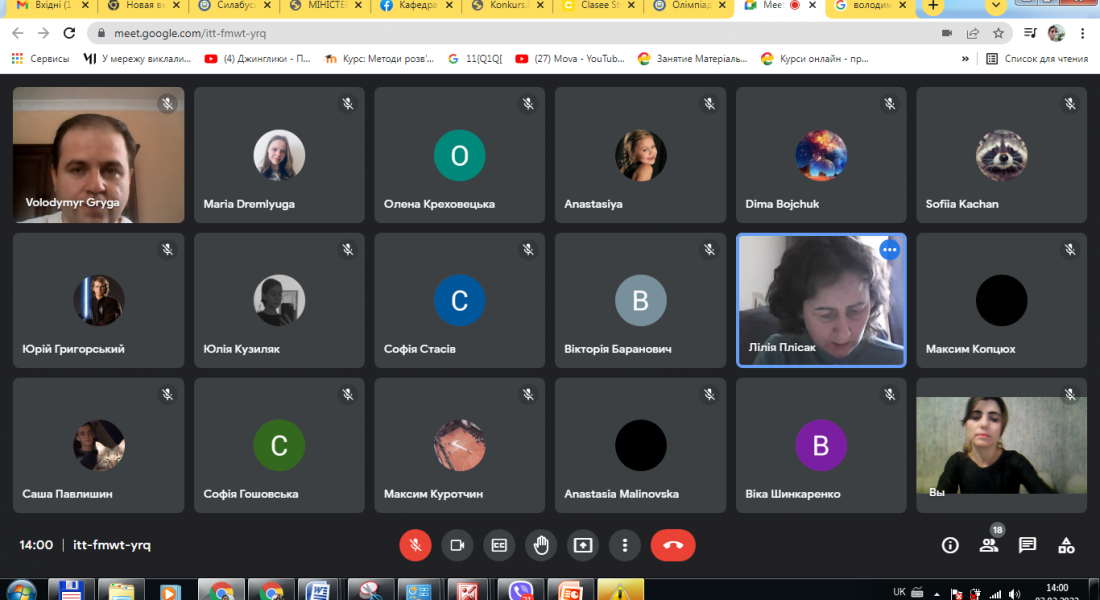The image size is (1100, 600).
Task: Open the Сервисы apps bookmark
Action: point(40,59)
